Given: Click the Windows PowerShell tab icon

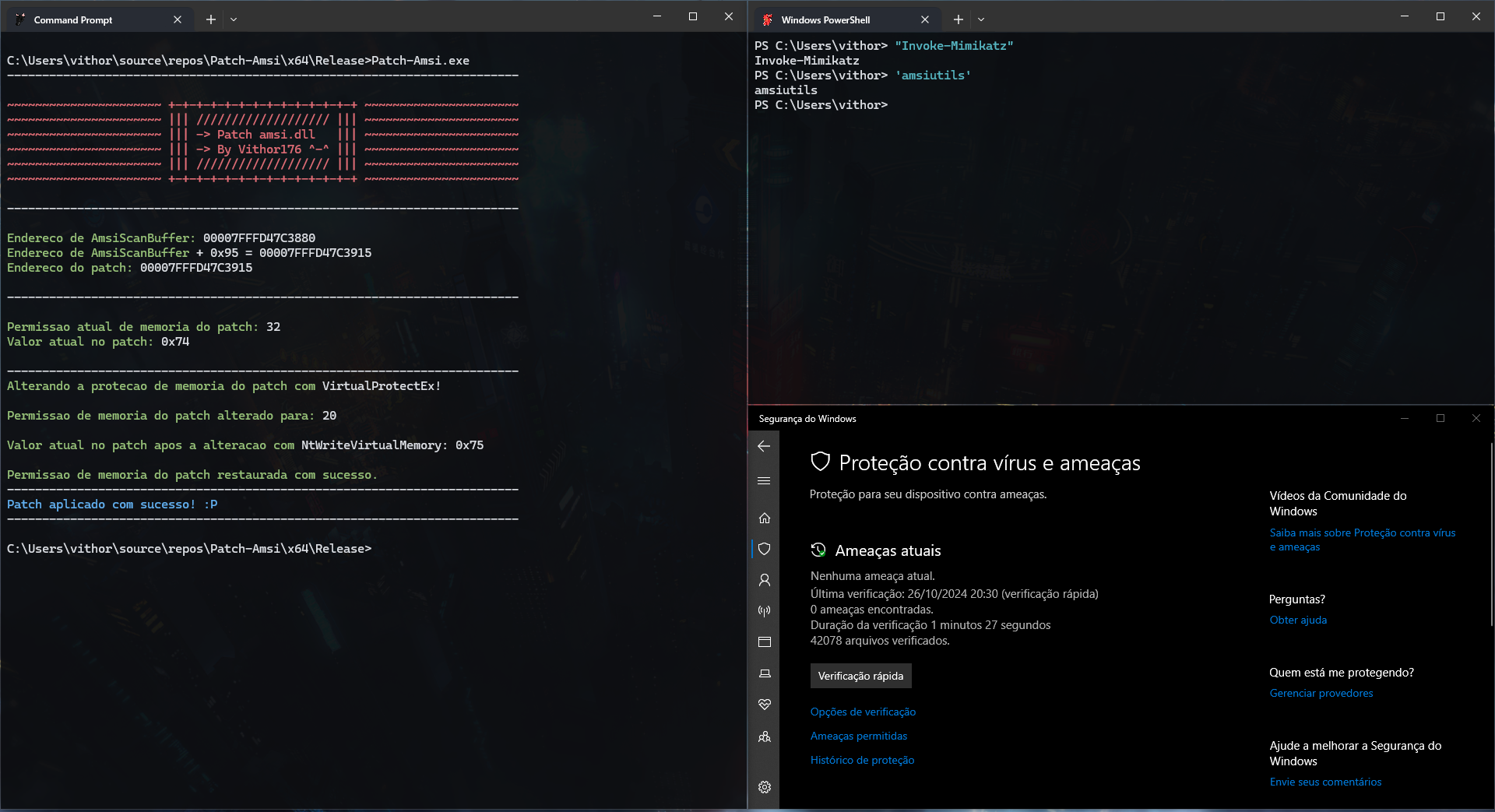Looking at the screenshot, I should (768, 19).
